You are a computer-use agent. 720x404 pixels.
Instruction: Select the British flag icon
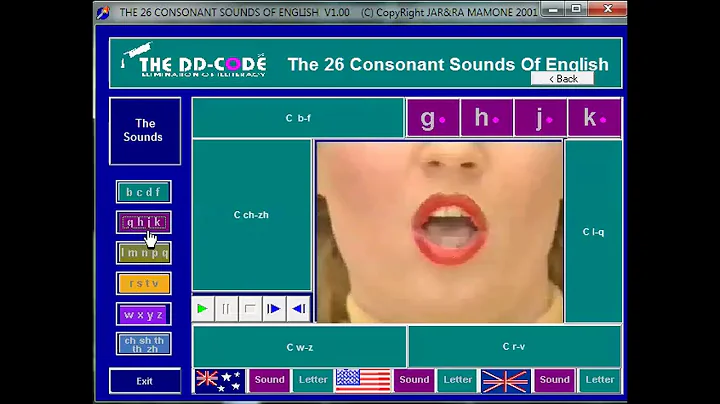click(506, 381)
